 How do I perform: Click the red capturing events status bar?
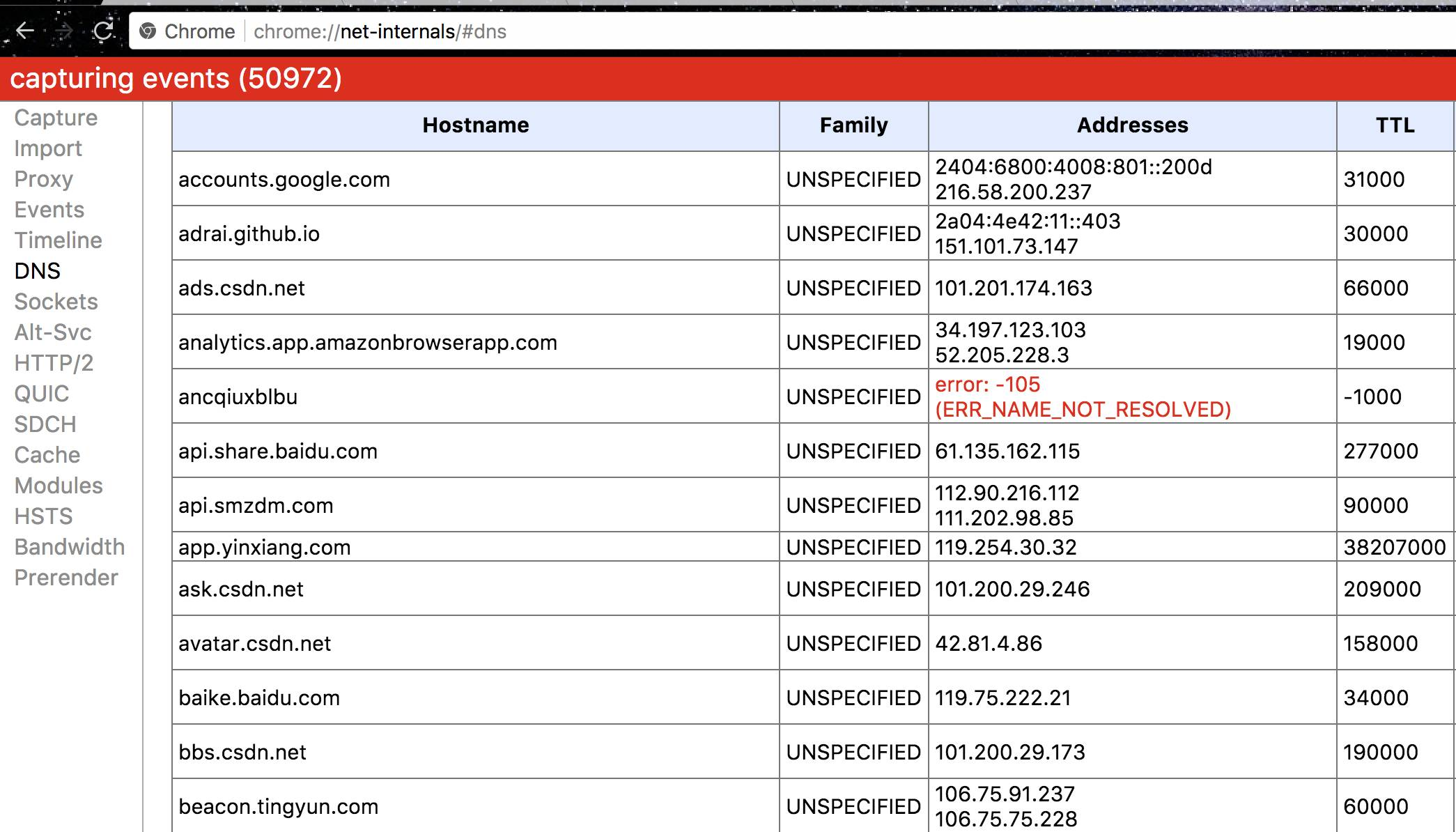click(727, 79)
